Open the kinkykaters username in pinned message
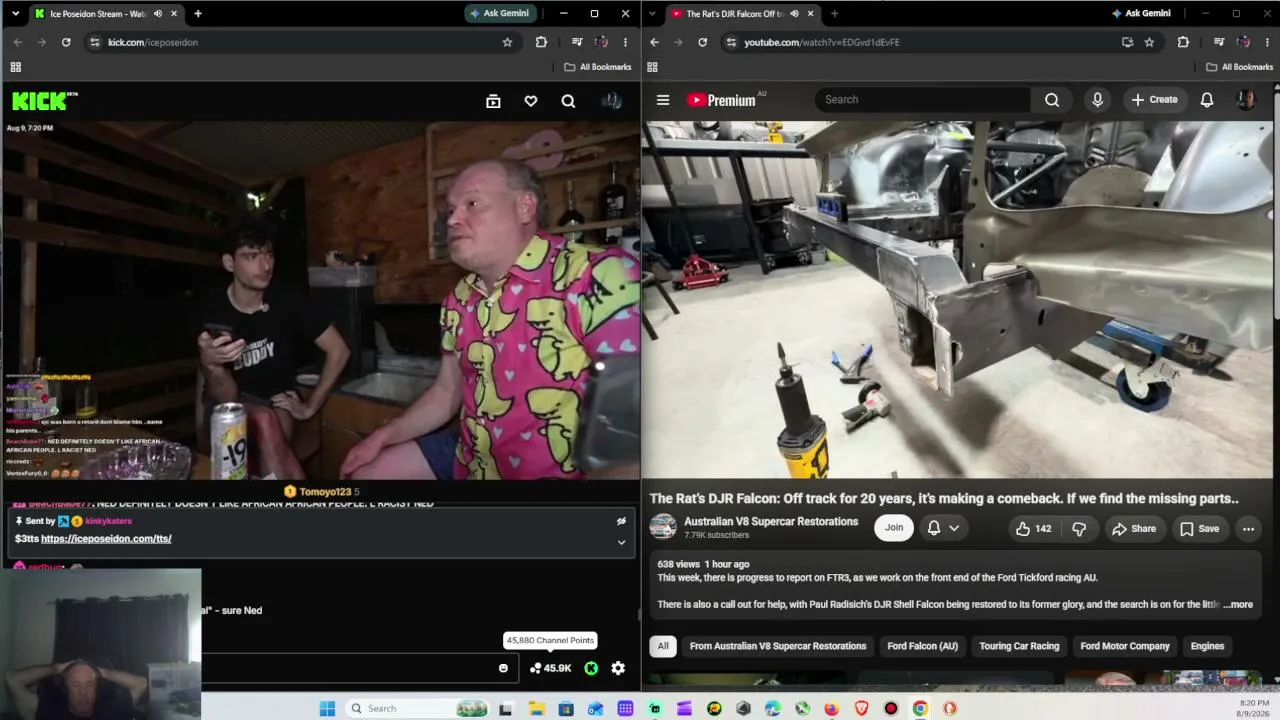Screen dimensions: 1280x720 (x=108, y=521)
